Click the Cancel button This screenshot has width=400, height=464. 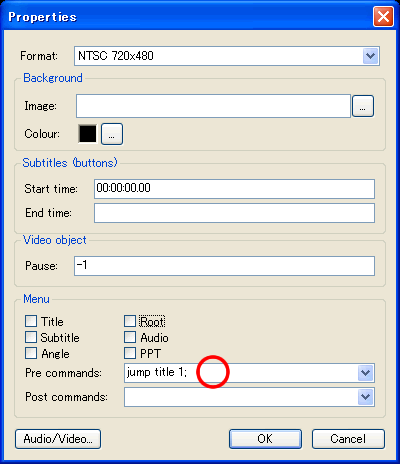point(348,439)
